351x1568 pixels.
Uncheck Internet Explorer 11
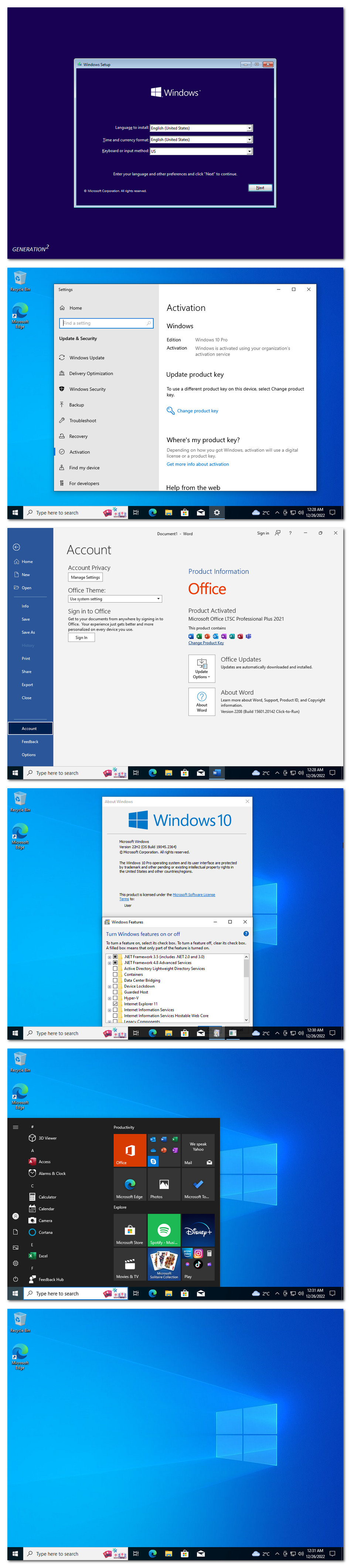(x=115, y=1003)
